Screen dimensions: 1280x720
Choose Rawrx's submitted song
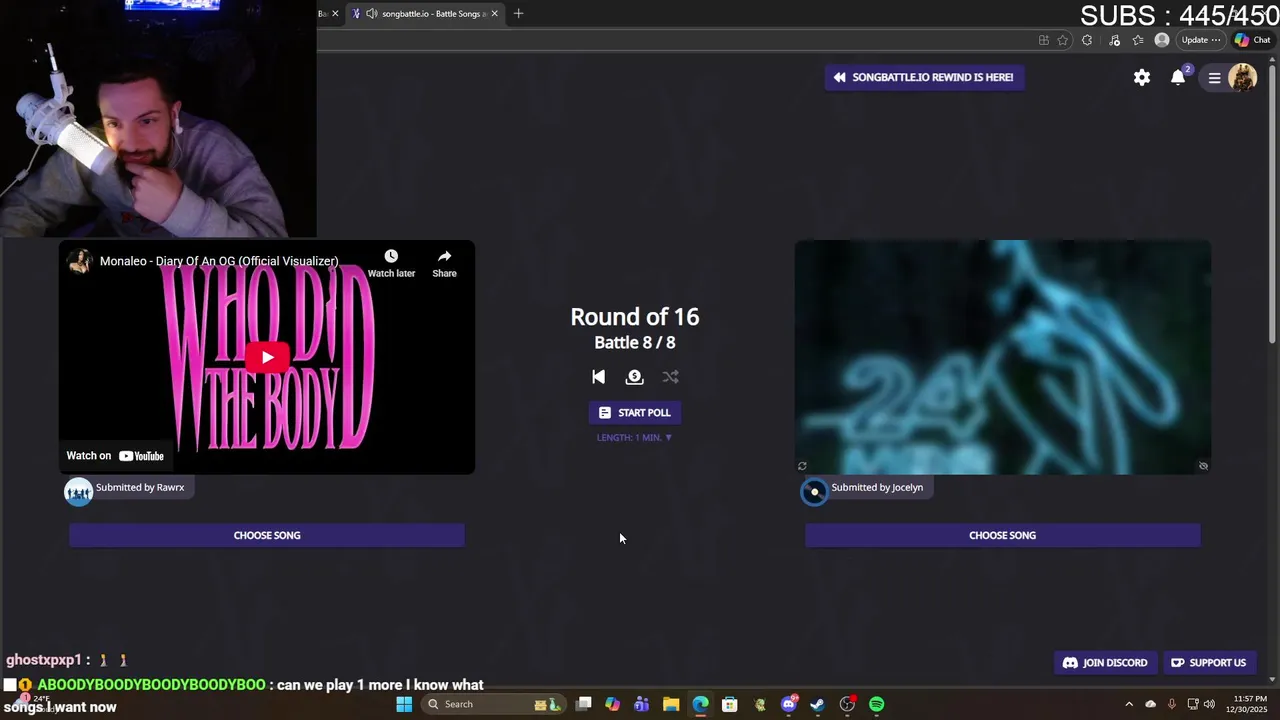pos(267,535)
